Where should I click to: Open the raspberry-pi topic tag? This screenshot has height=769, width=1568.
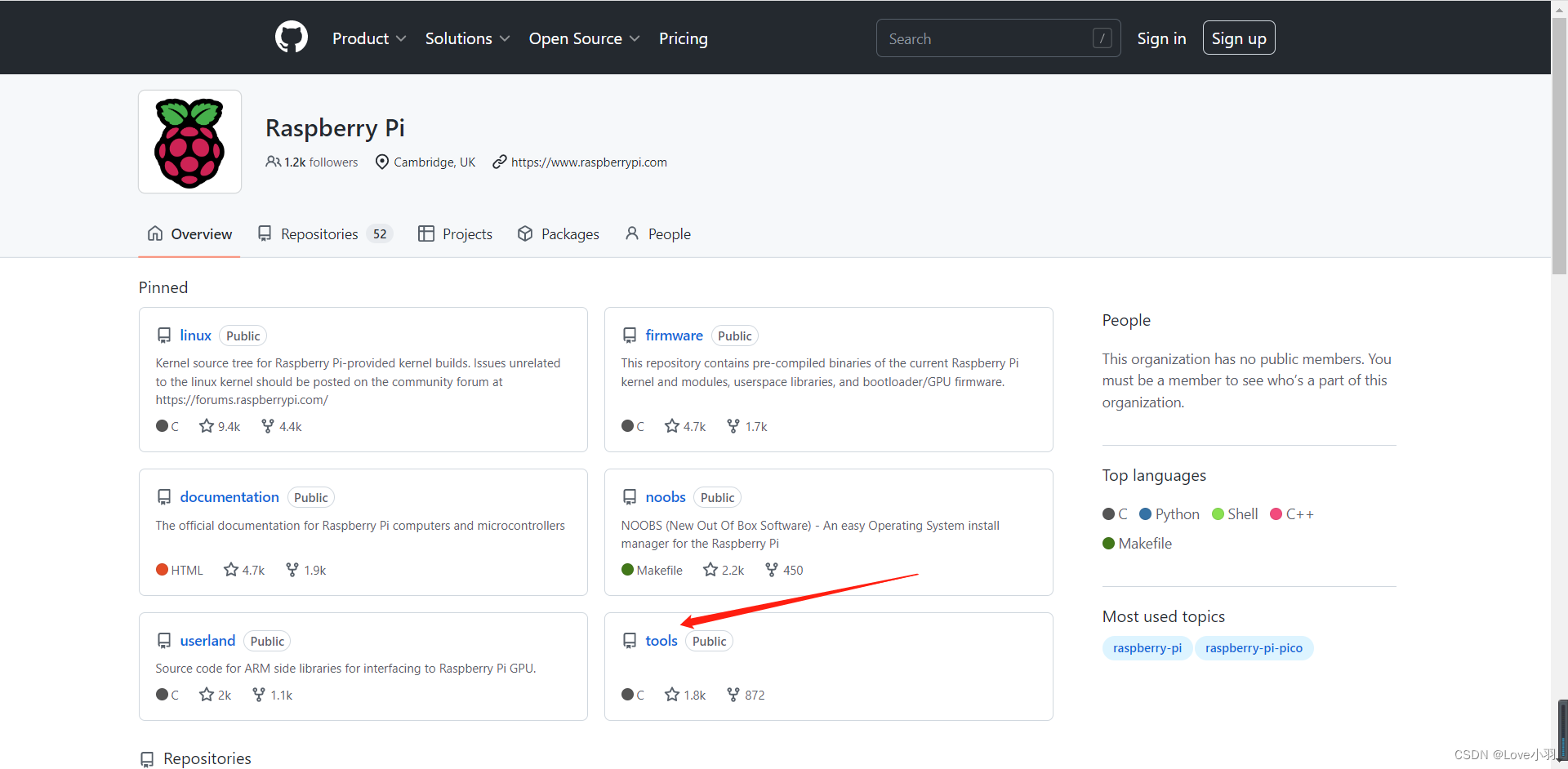click(x=1147, y=648)
